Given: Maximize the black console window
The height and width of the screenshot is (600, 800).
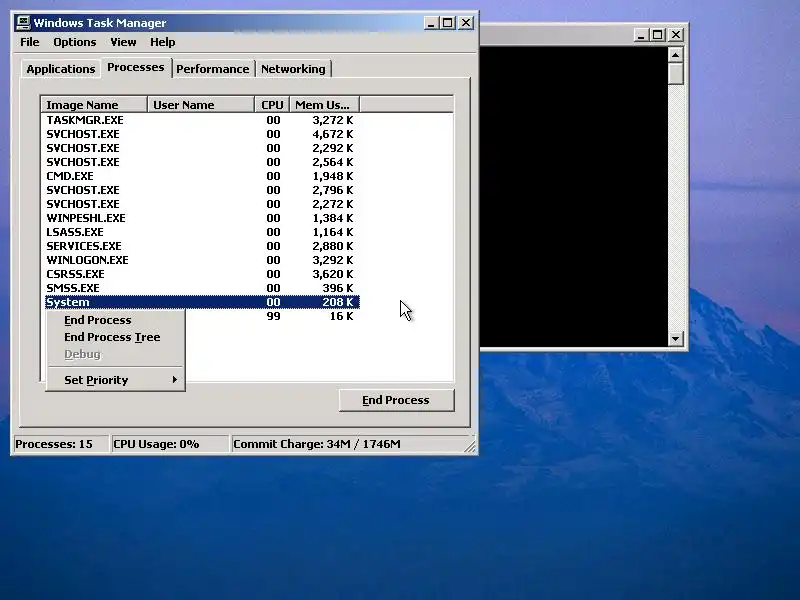Looking at the screenshot, I should pos(657,35).
